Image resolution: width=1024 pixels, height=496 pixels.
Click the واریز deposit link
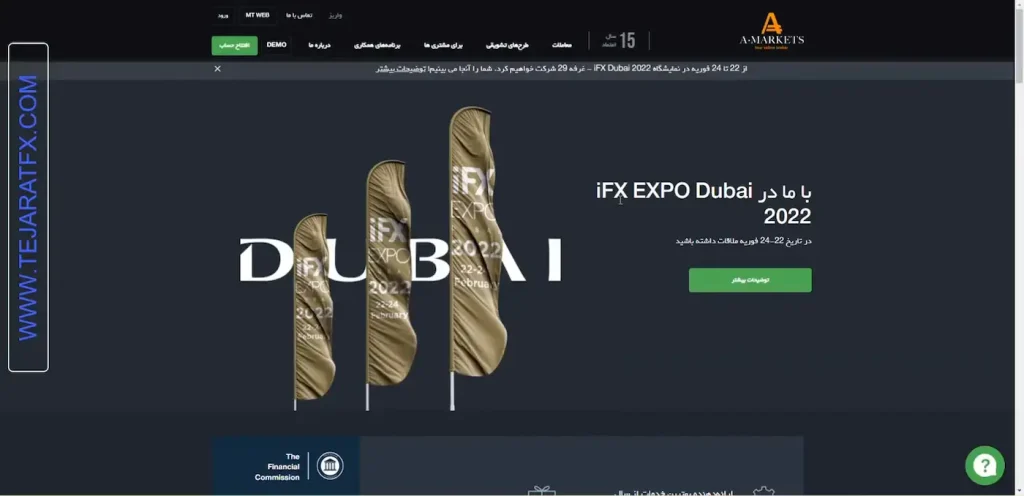(336, 15)
